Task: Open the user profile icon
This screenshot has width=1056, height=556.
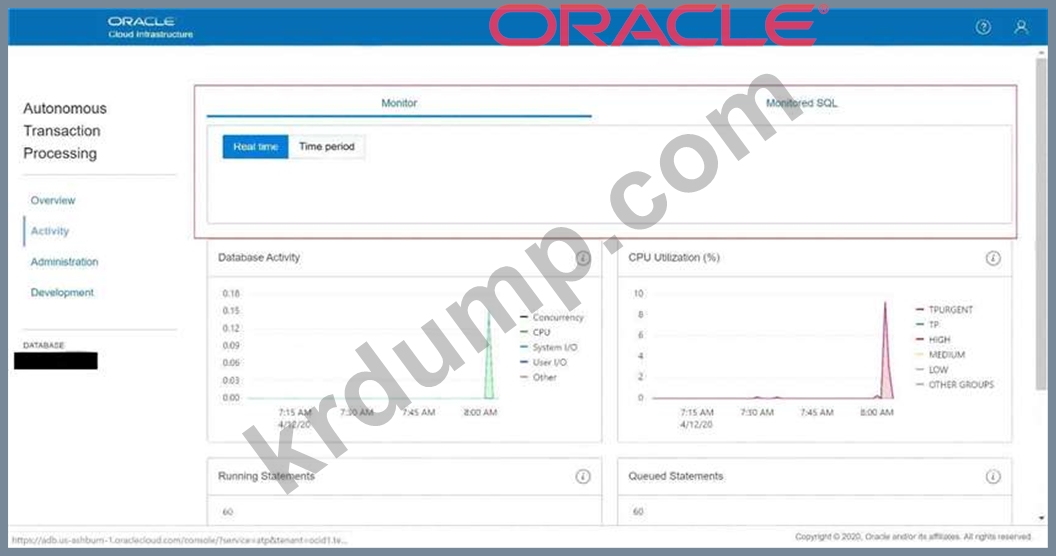Action: [1021, 27]
